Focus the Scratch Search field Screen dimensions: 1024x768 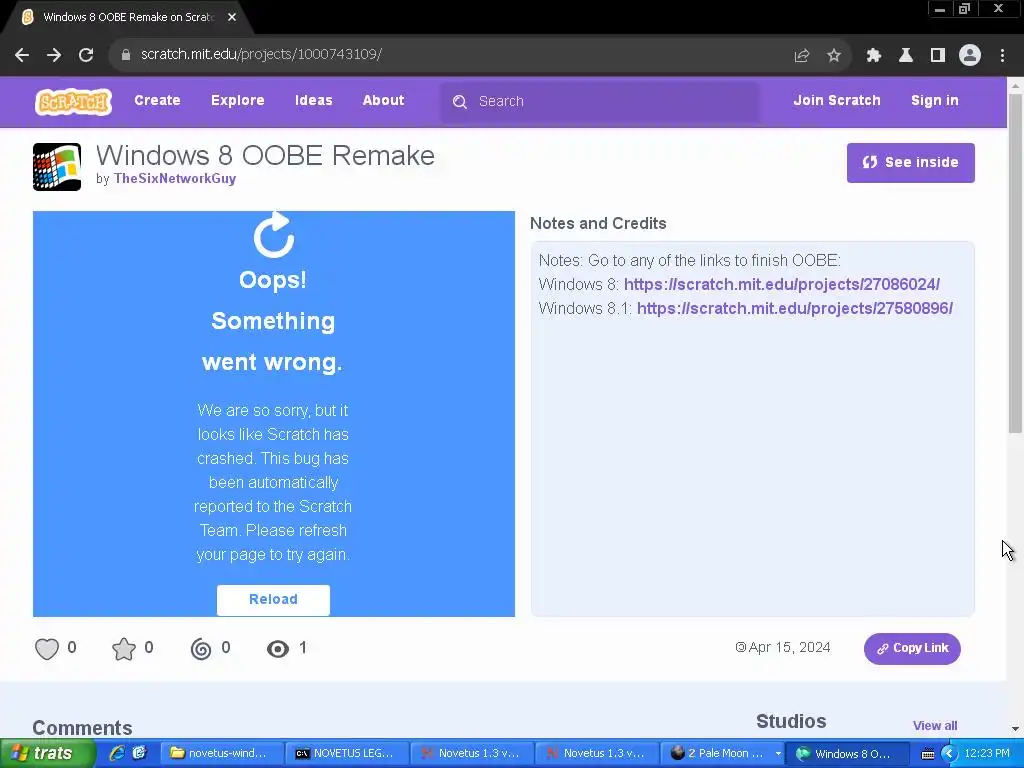tap(600, 102)
